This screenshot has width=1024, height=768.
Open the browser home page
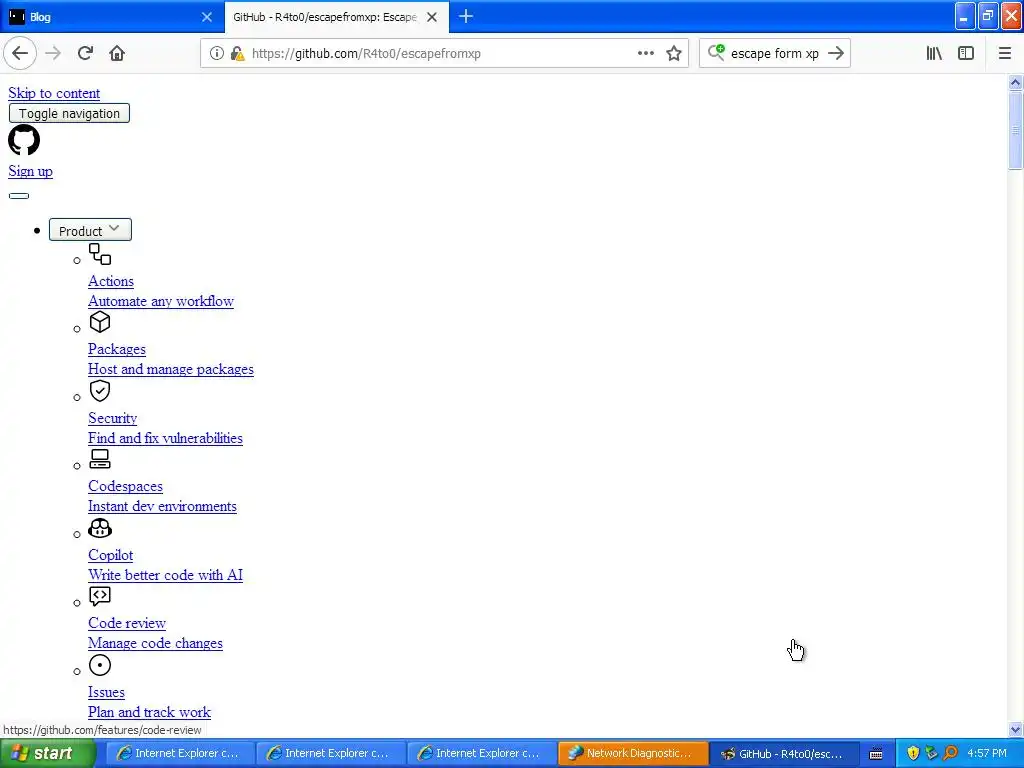point(117,54)
